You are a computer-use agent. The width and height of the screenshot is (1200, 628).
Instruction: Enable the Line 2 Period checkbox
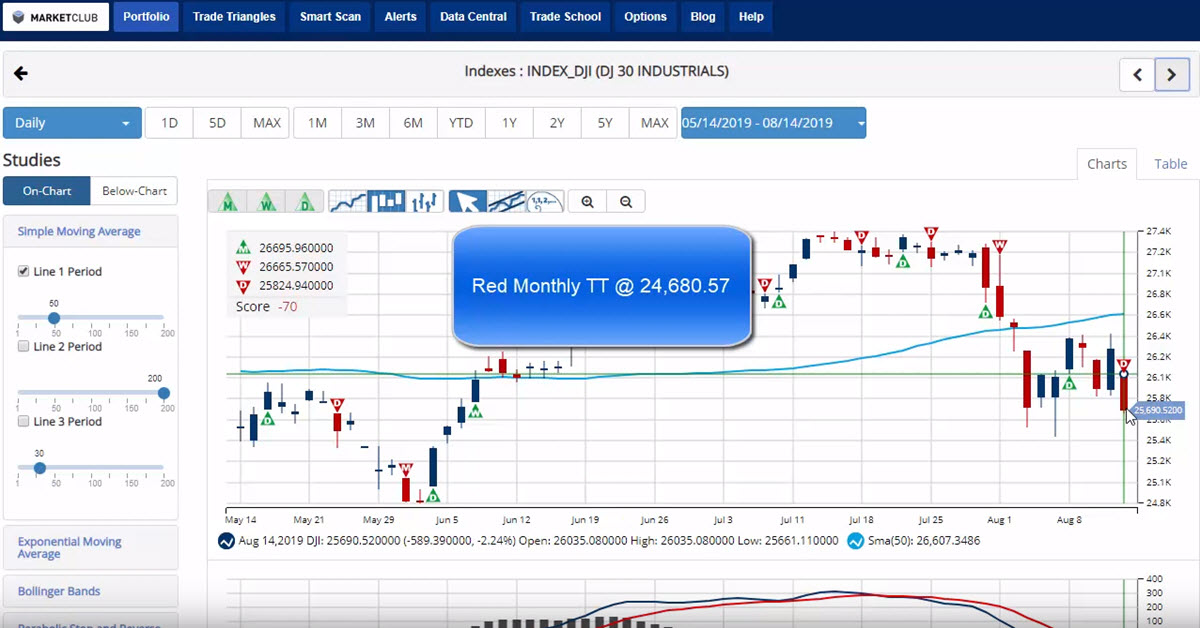(22, 346)
